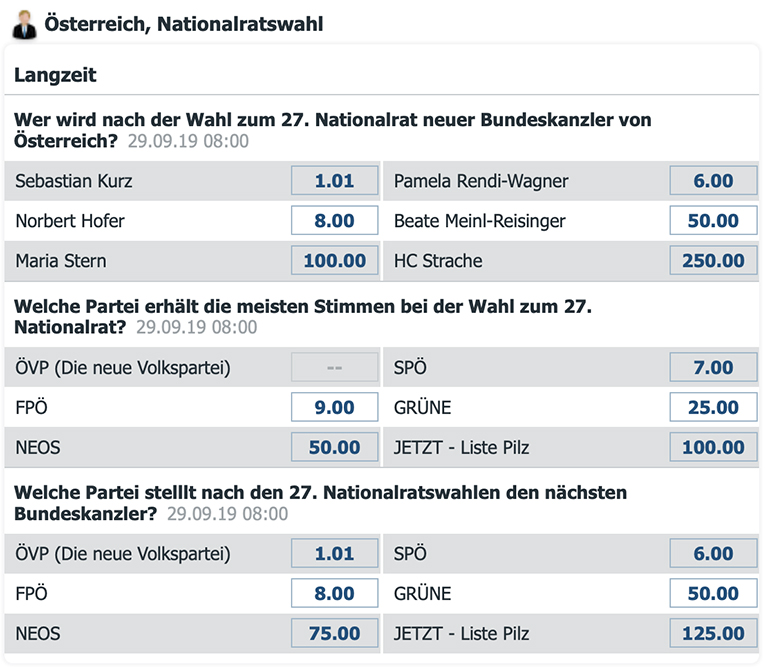
Task: Select Maria Stern odds 100.00
Action: (334, 261)
